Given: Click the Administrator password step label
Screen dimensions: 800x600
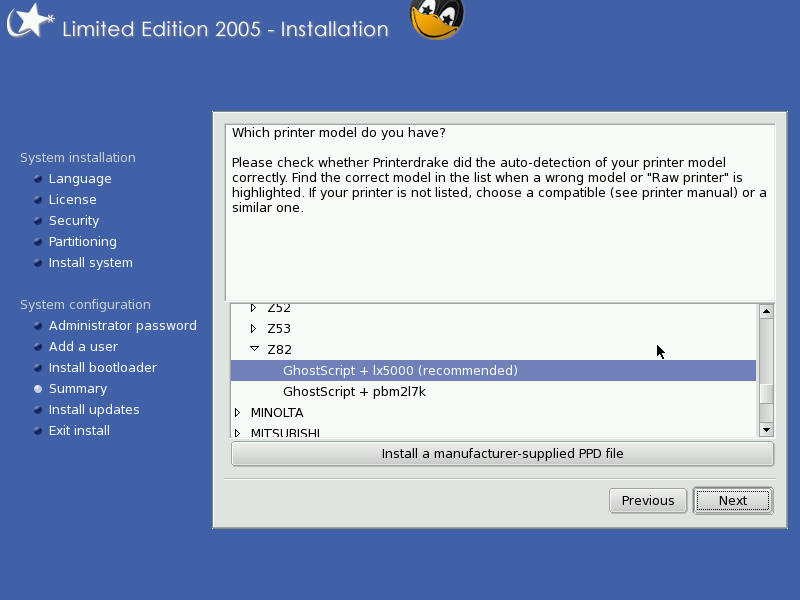Looking at the screenshot, I should (x=122, y=326).
